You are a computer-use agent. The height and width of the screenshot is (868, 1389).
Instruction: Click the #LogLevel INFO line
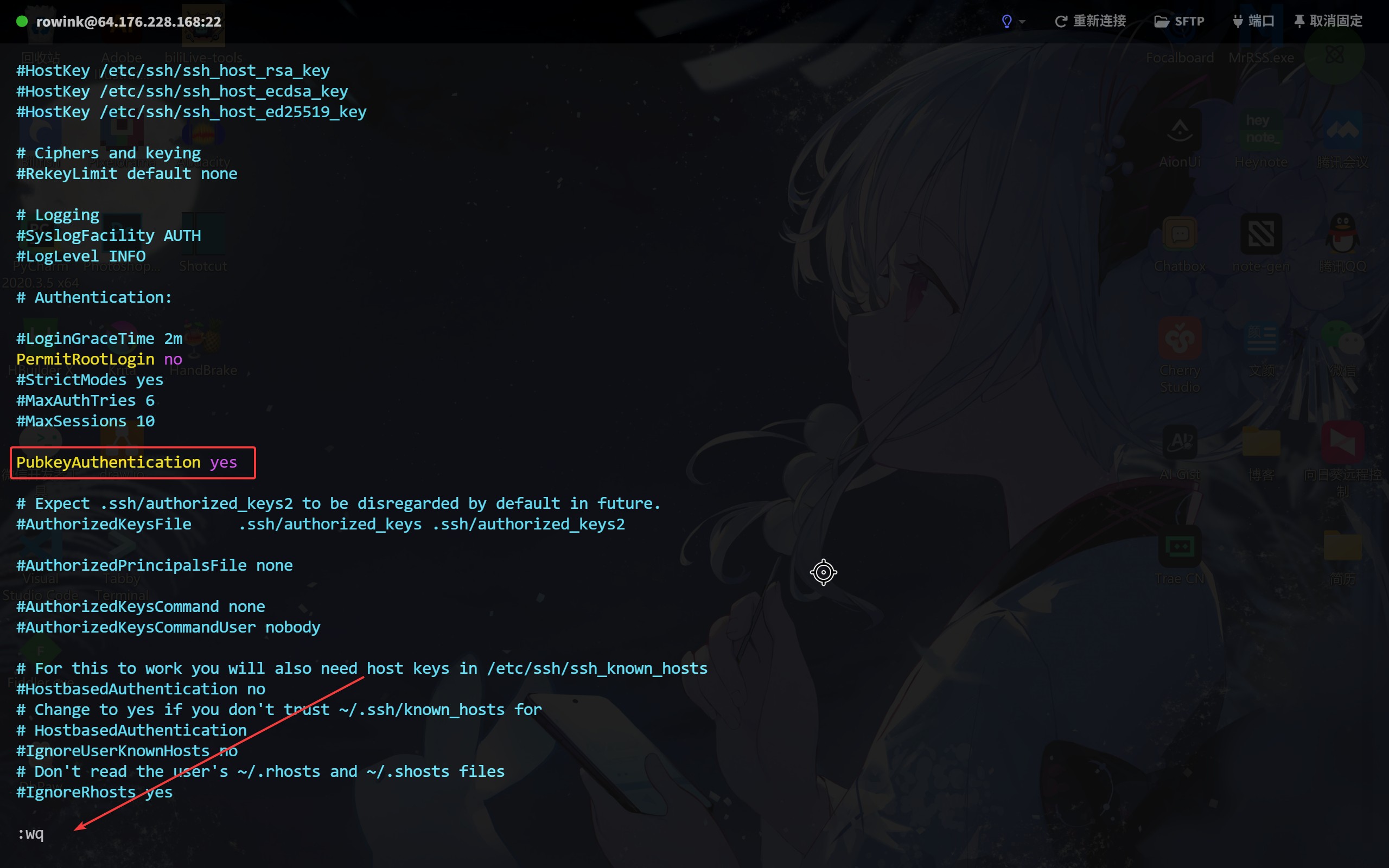(x=81, y=256)
